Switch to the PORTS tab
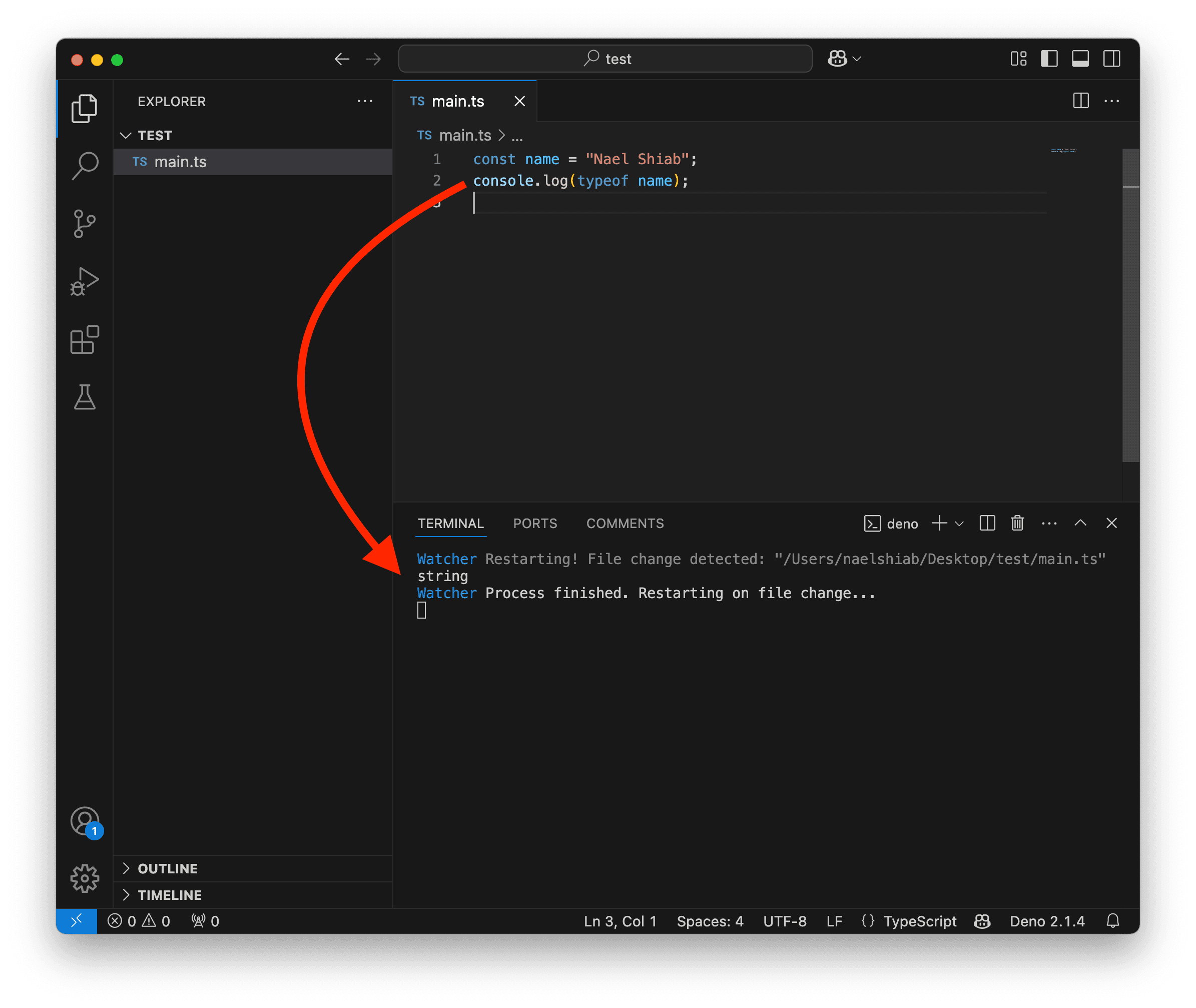The width and height of the screenshot is (1196, 1008). (x=535, y=524)
